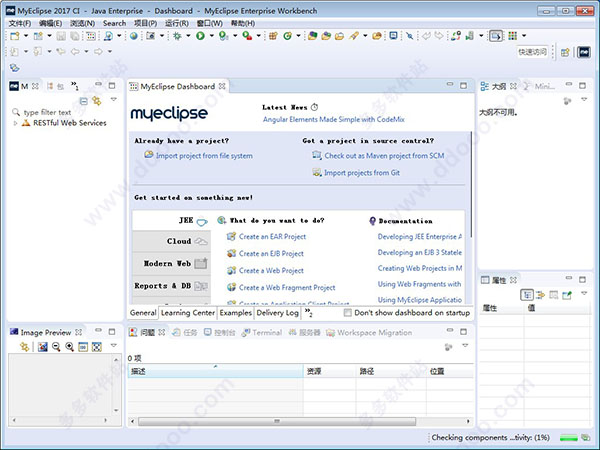Switch to Learning Center tab

188,313
